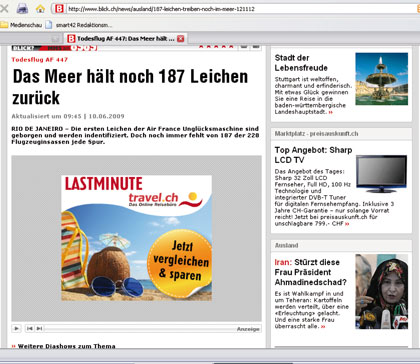
Task: Click the headline Das Meer hält noch 187 Leichen
Action: (130, 86)
